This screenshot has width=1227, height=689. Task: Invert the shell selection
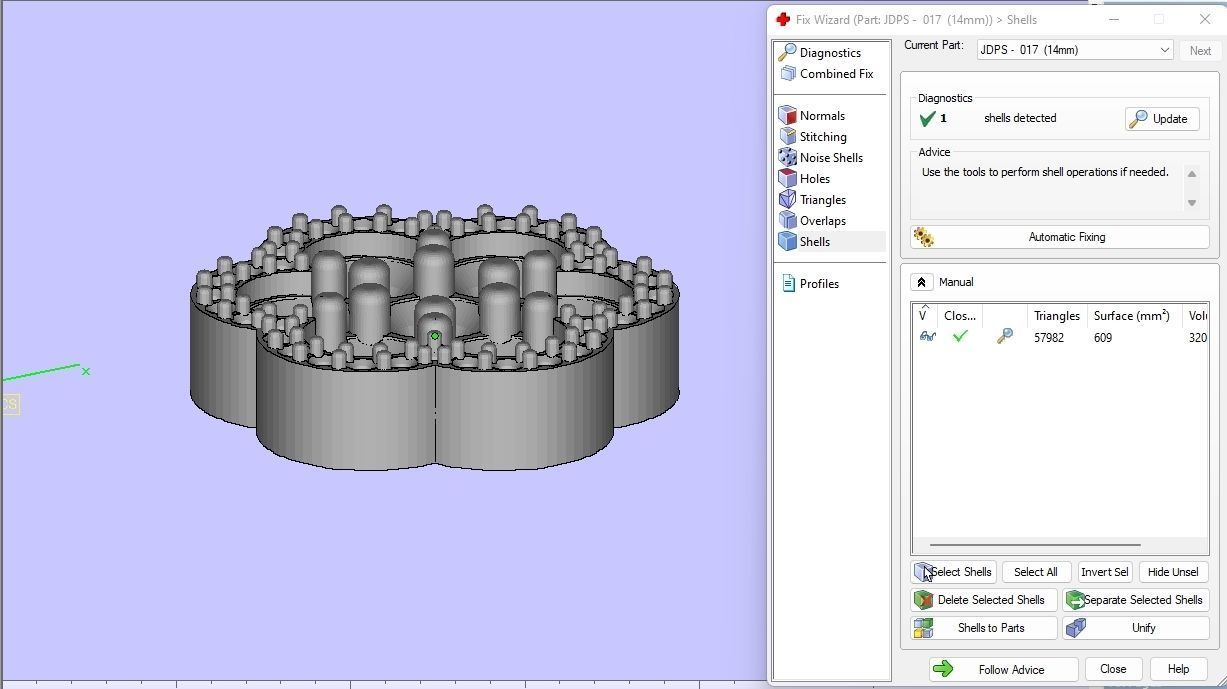1104,572
